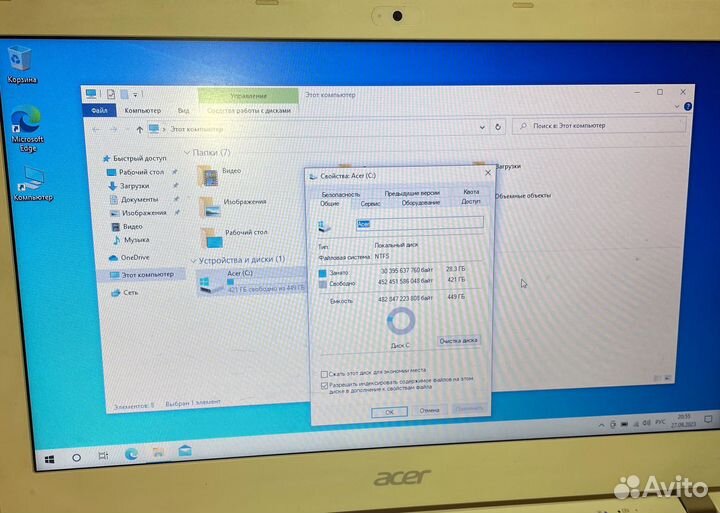The width and height of the screenshot is (720, 513).
Task: Open the Компьютер desktop shortcut
Action: pyautogui.click(x=32, y=185)
